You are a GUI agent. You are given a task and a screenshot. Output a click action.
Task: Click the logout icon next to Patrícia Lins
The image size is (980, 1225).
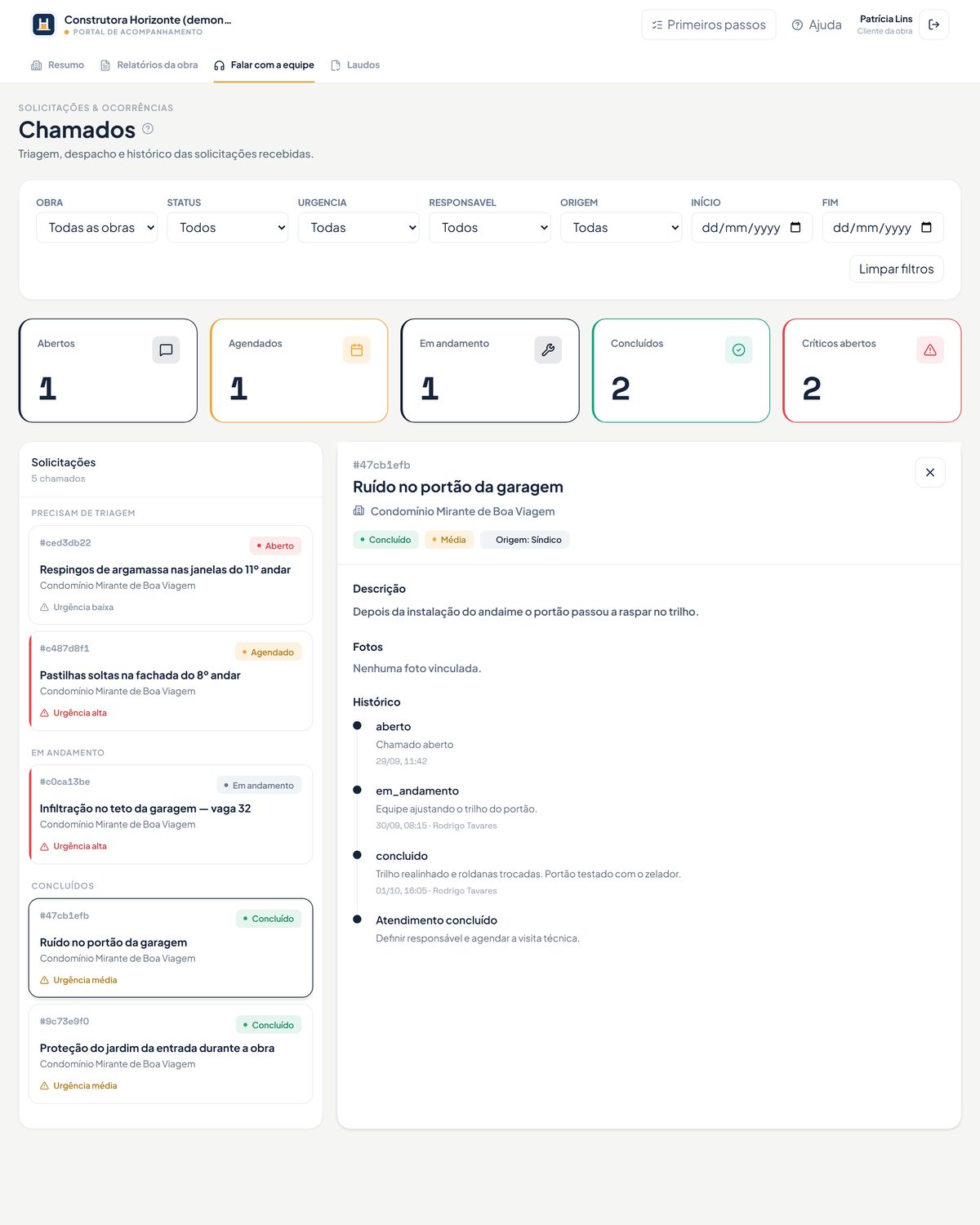pos(933,24)
